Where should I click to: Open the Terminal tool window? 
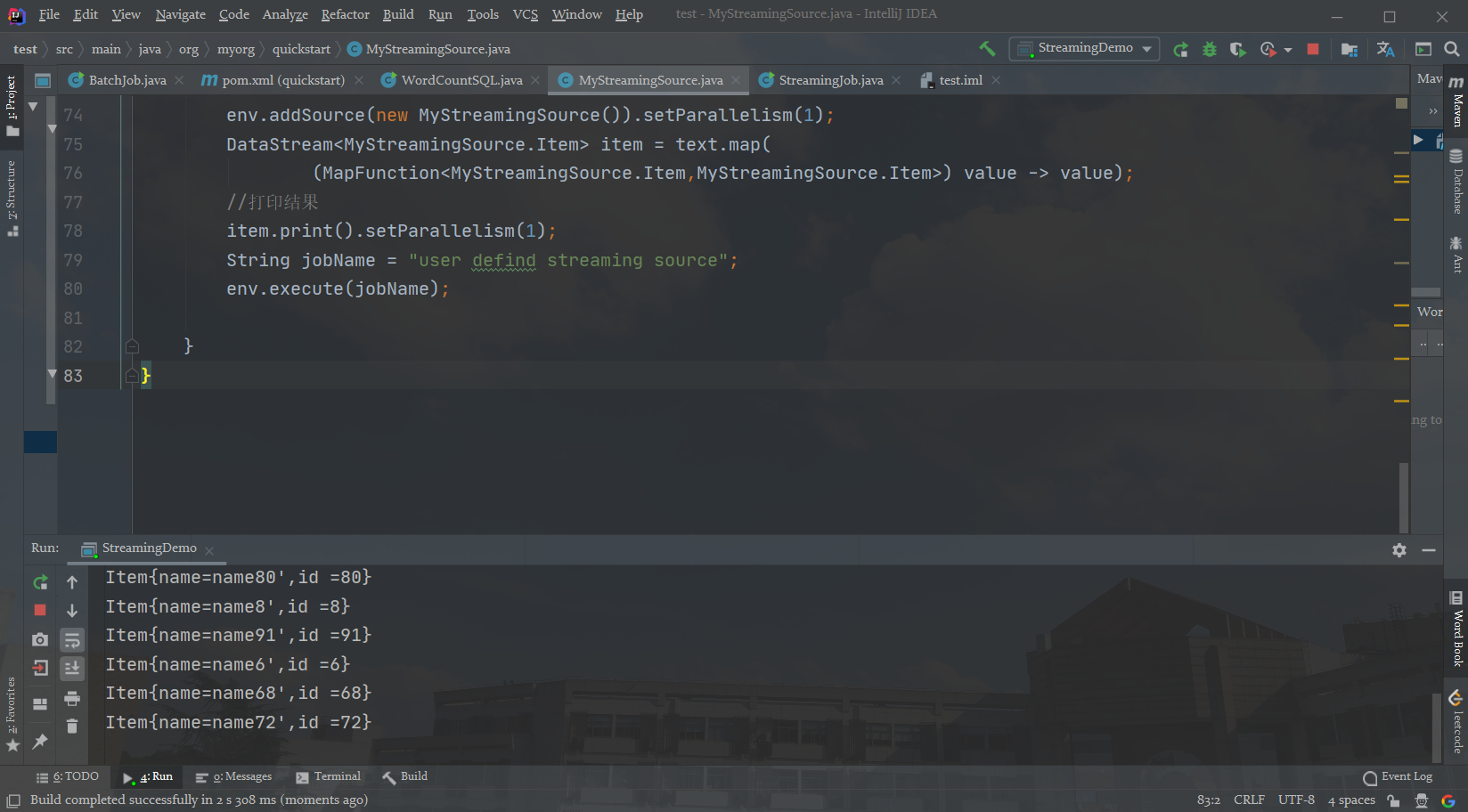tap(329, 776)
